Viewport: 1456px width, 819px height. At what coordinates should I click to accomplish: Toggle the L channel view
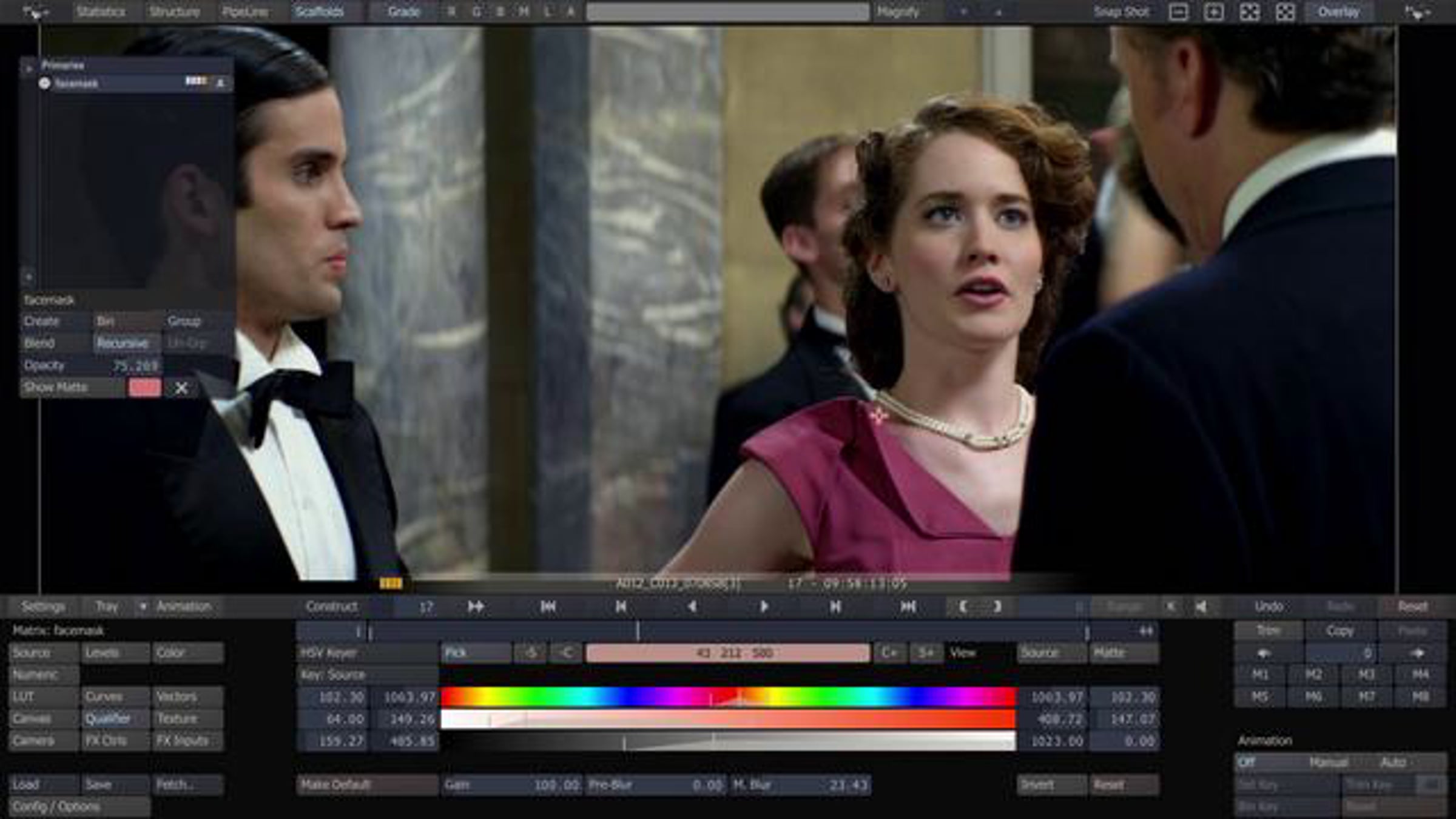pos(547,12)
